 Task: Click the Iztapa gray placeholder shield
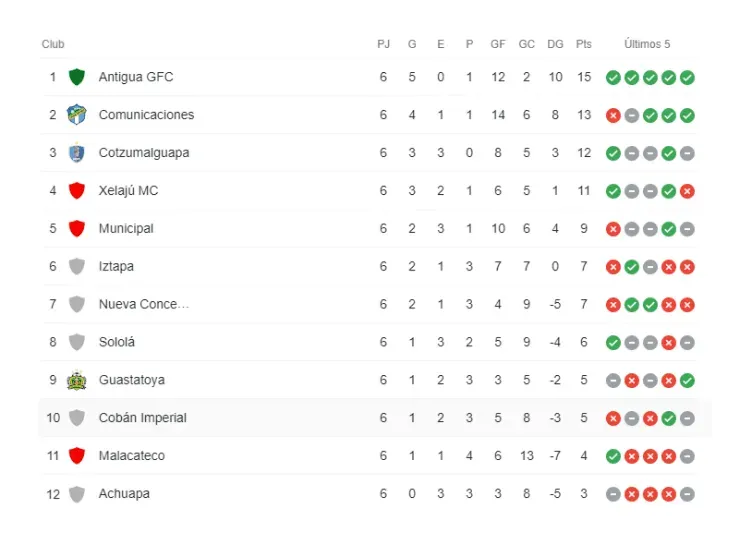tap(77, 266)
